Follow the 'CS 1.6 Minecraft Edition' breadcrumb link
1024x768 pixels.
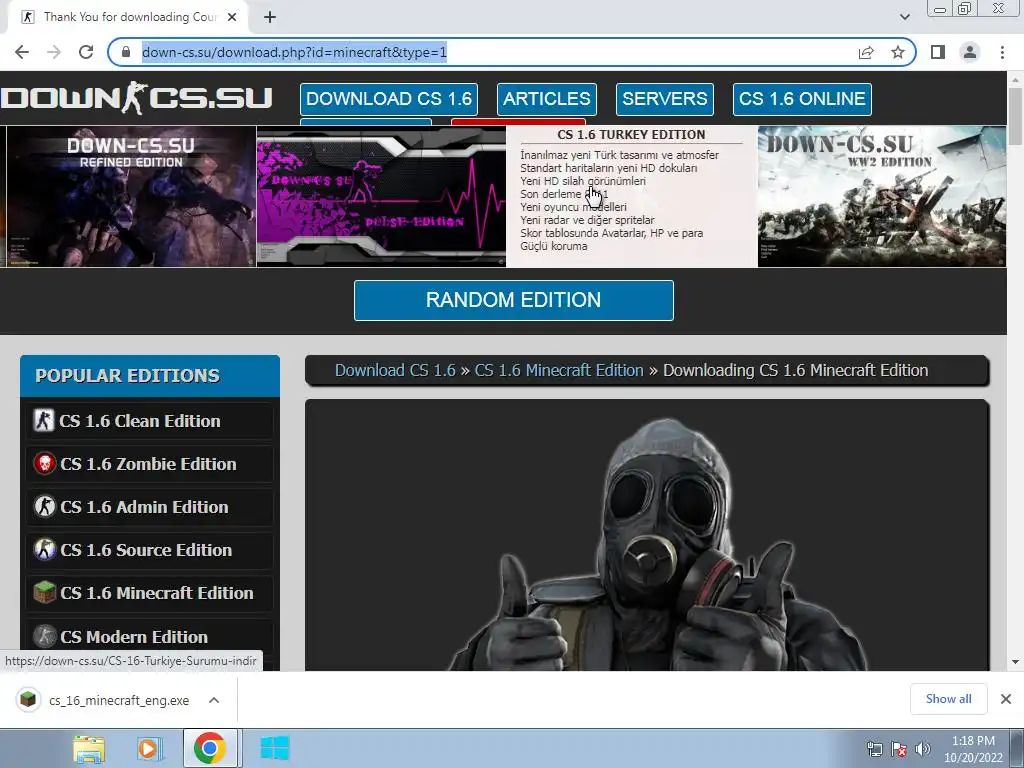point(559,370)
